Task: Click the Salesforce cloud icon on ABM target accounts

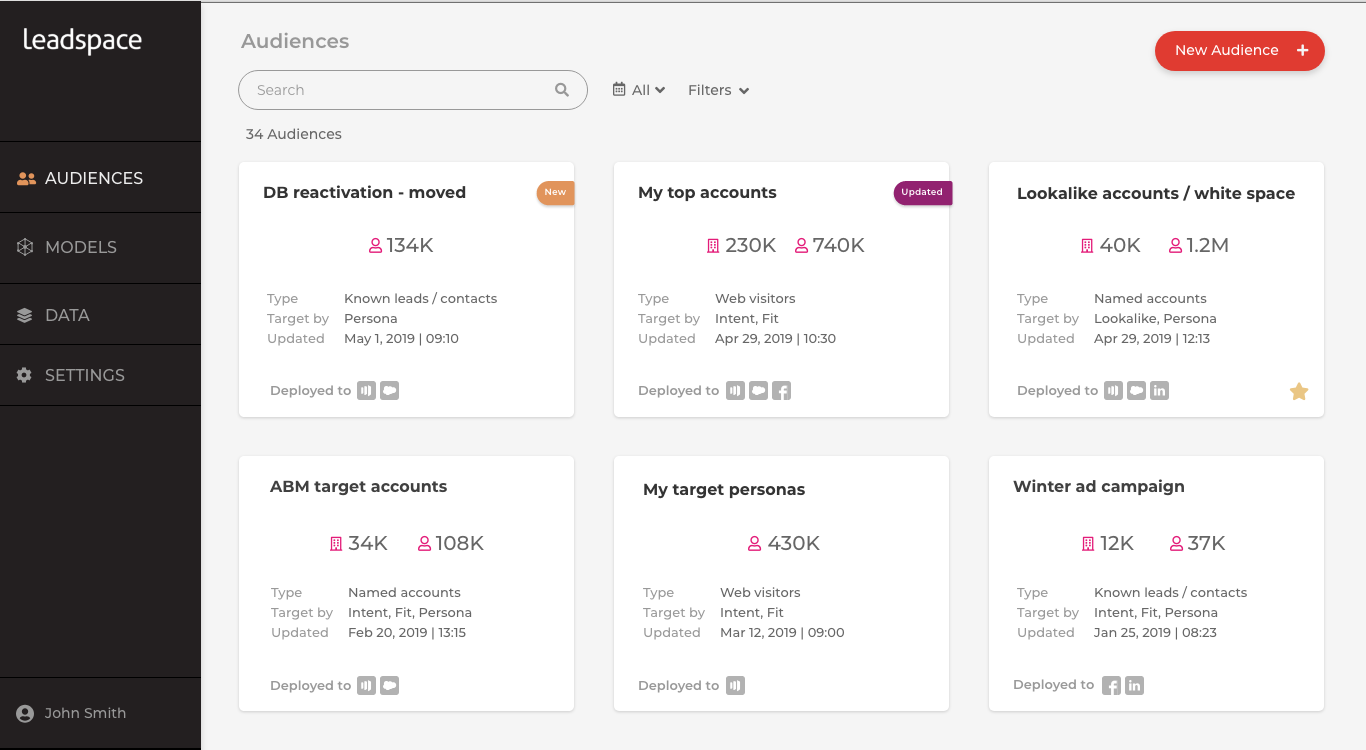Action: pyautogui.click(x=390, y=686)
